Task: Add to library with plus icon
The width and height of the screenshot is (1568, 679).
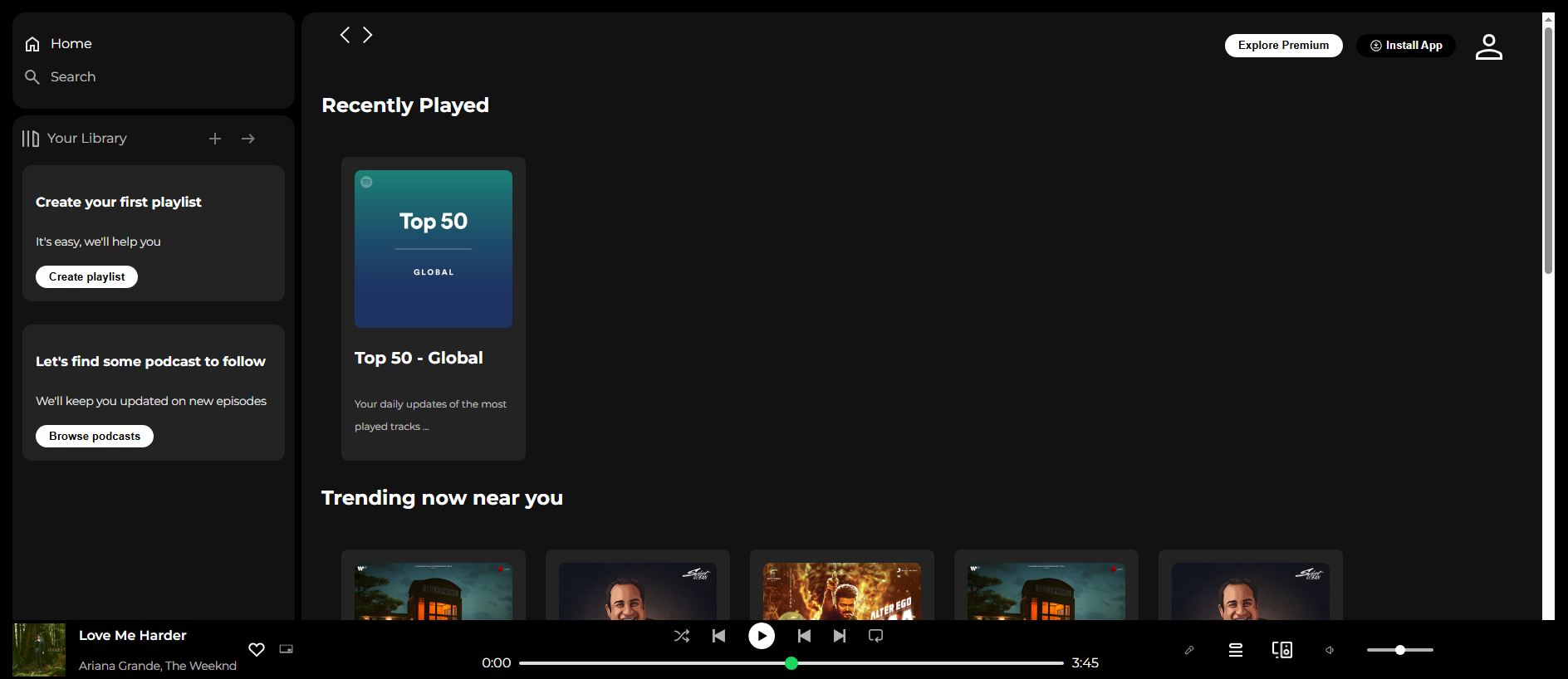Action: (x=215, y=139)
